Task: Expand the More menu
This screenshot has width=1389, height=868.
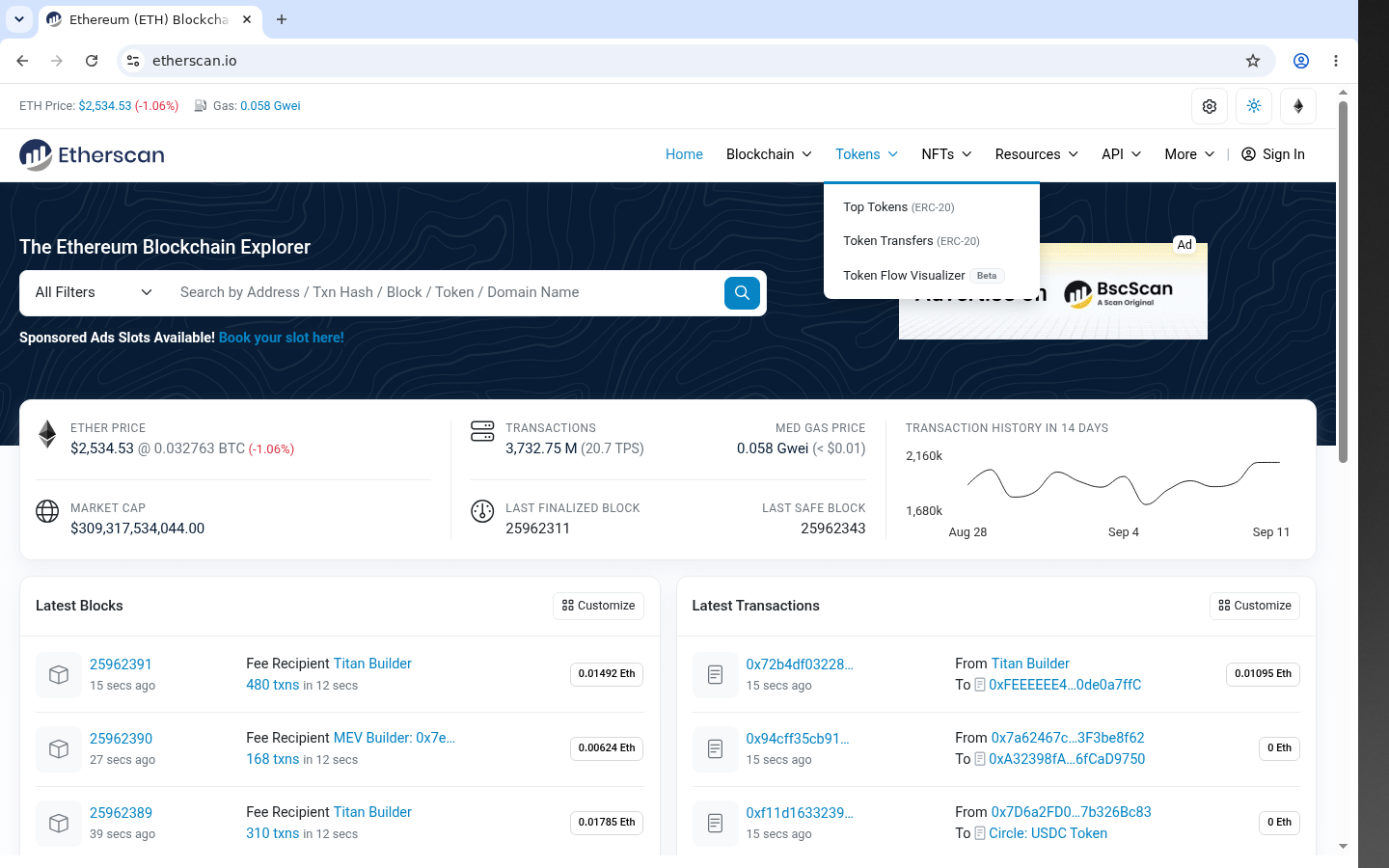Action: tap(1189, 154)
